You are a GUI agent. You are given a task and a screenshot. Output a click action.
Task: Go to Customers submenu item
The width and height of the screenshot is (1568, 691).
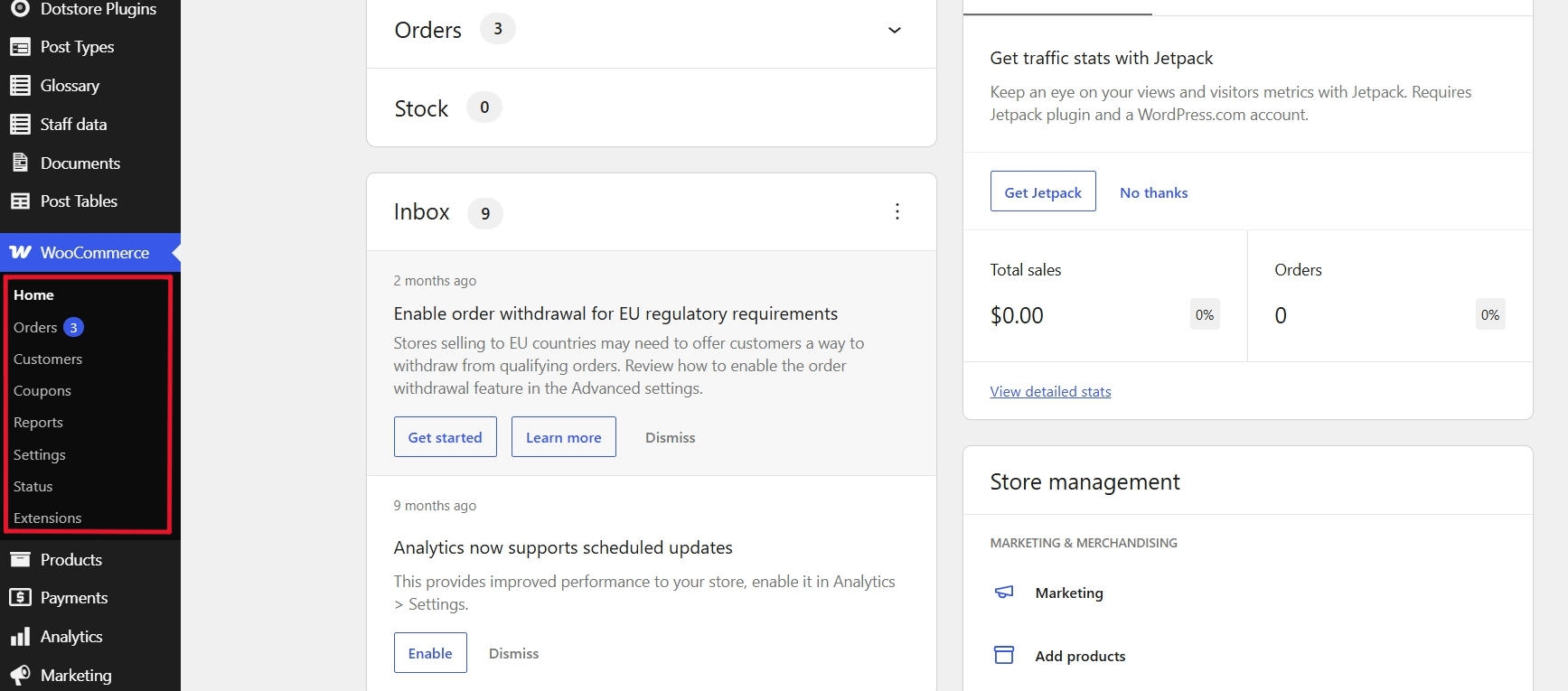coord(48,360)
